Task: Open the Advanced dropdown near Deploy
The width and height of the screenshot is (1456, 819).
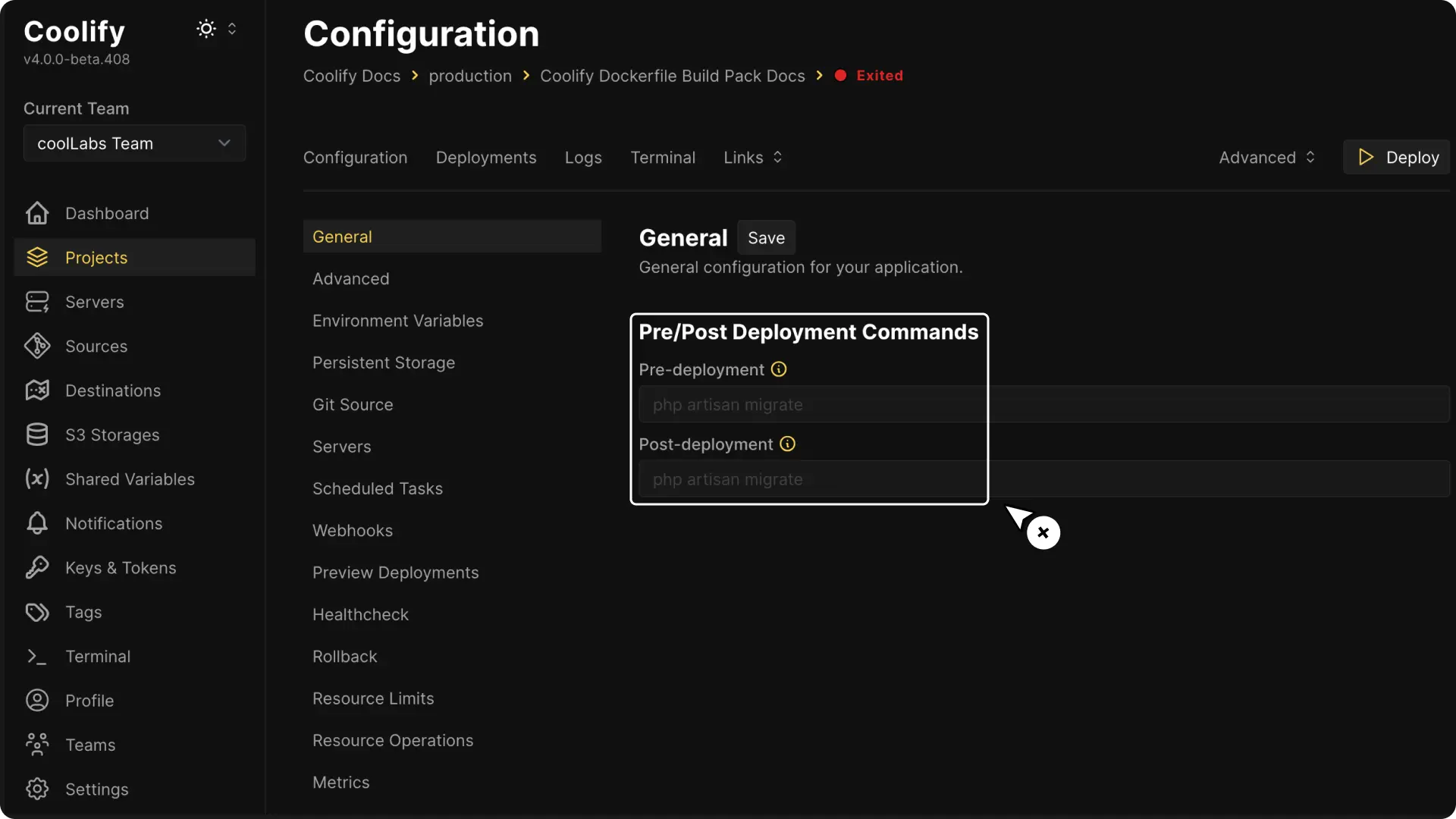Action: pos(1266,157)
